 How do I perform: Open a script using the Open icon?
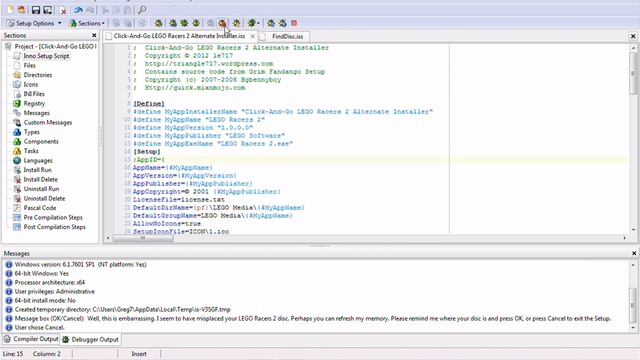(x=22, y=10)
